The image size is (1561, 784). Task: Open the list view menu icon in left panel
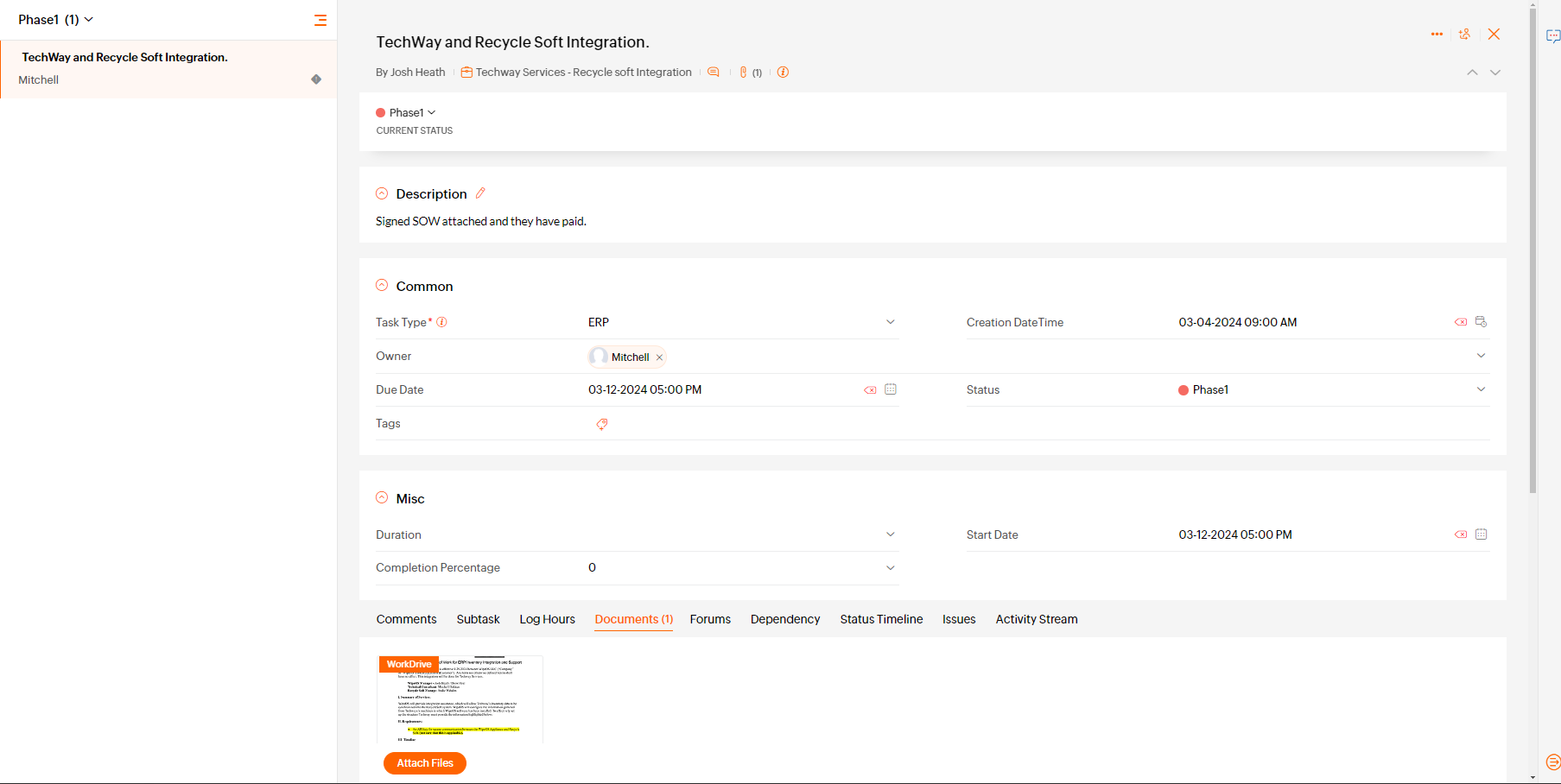320,20
